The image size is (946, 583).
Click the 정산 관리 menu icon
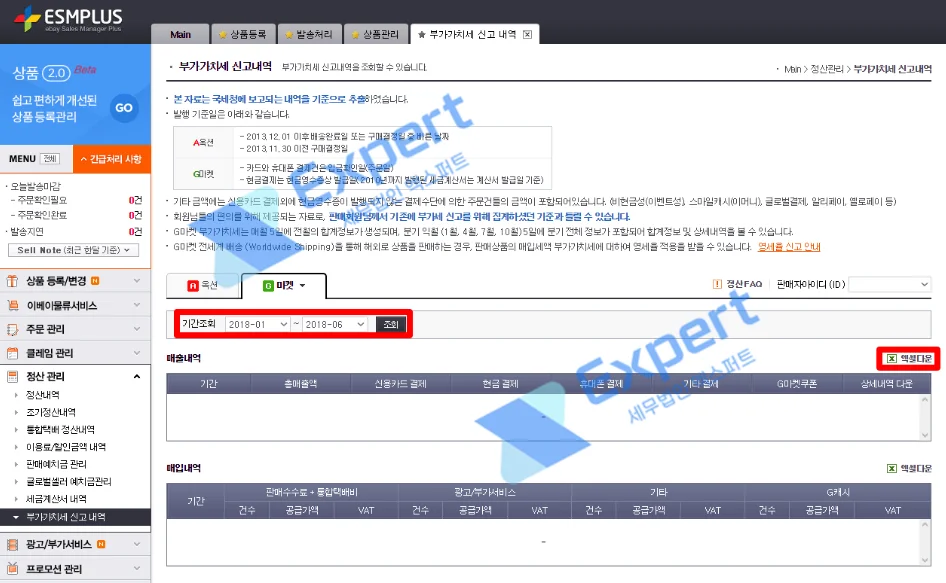point(12,377)
